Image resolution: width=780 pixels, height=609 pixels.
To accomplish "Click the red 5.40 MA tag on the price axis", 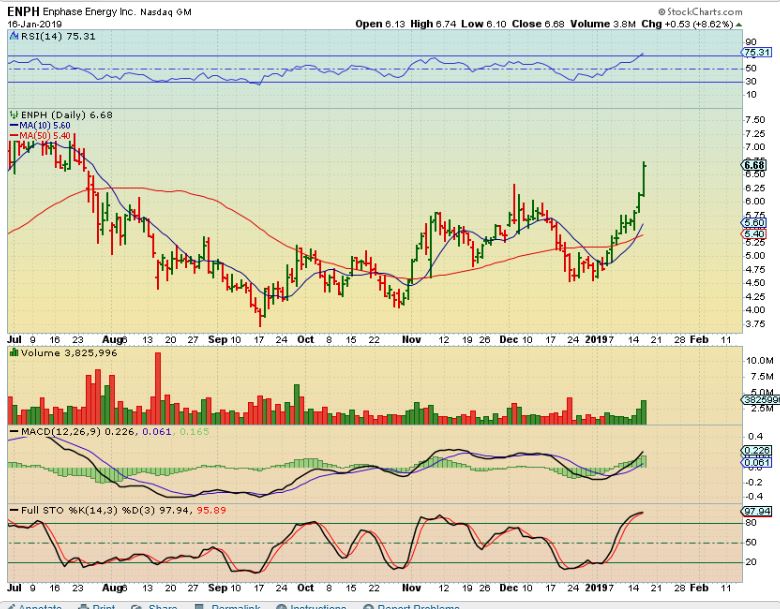I will (x=755, y=234).
